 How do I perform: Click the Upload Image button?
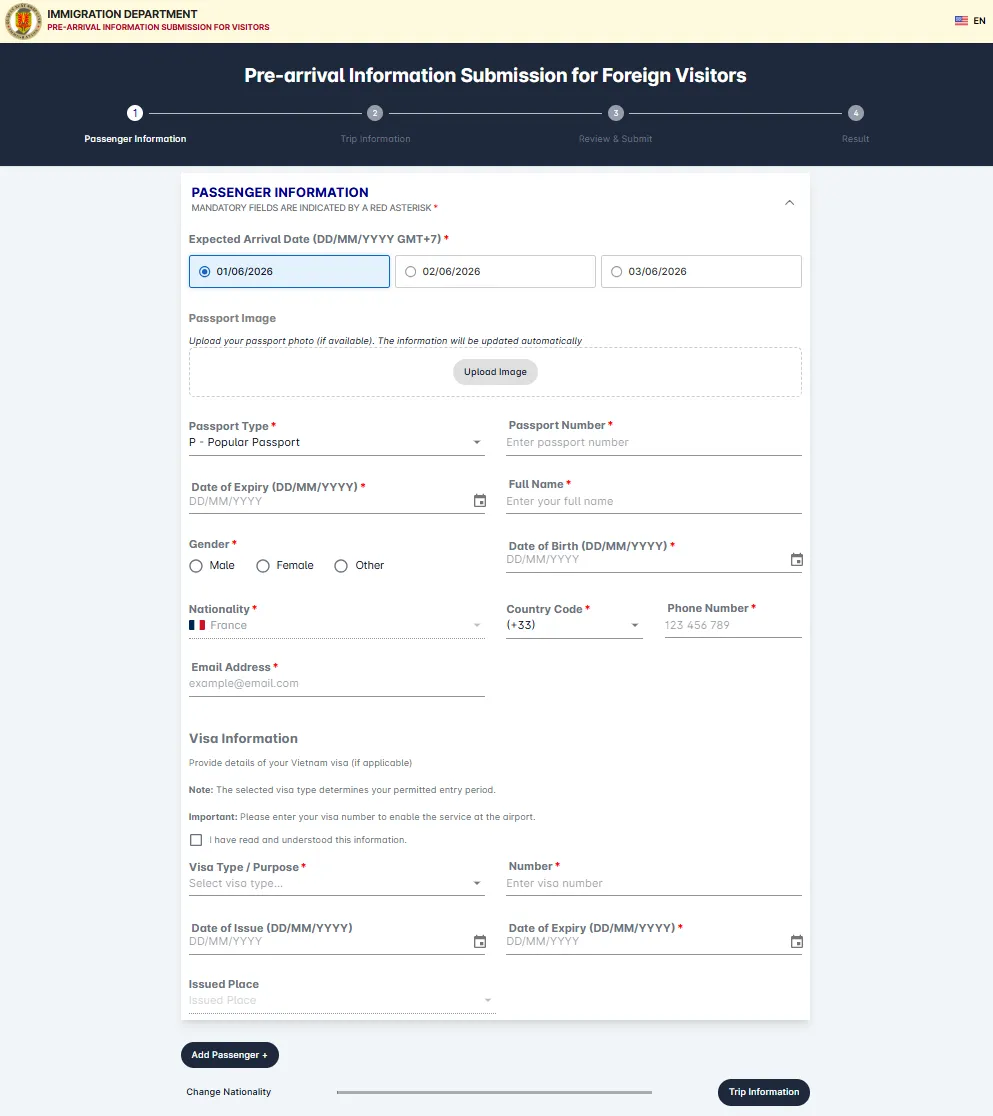click(x=495, y=372)
